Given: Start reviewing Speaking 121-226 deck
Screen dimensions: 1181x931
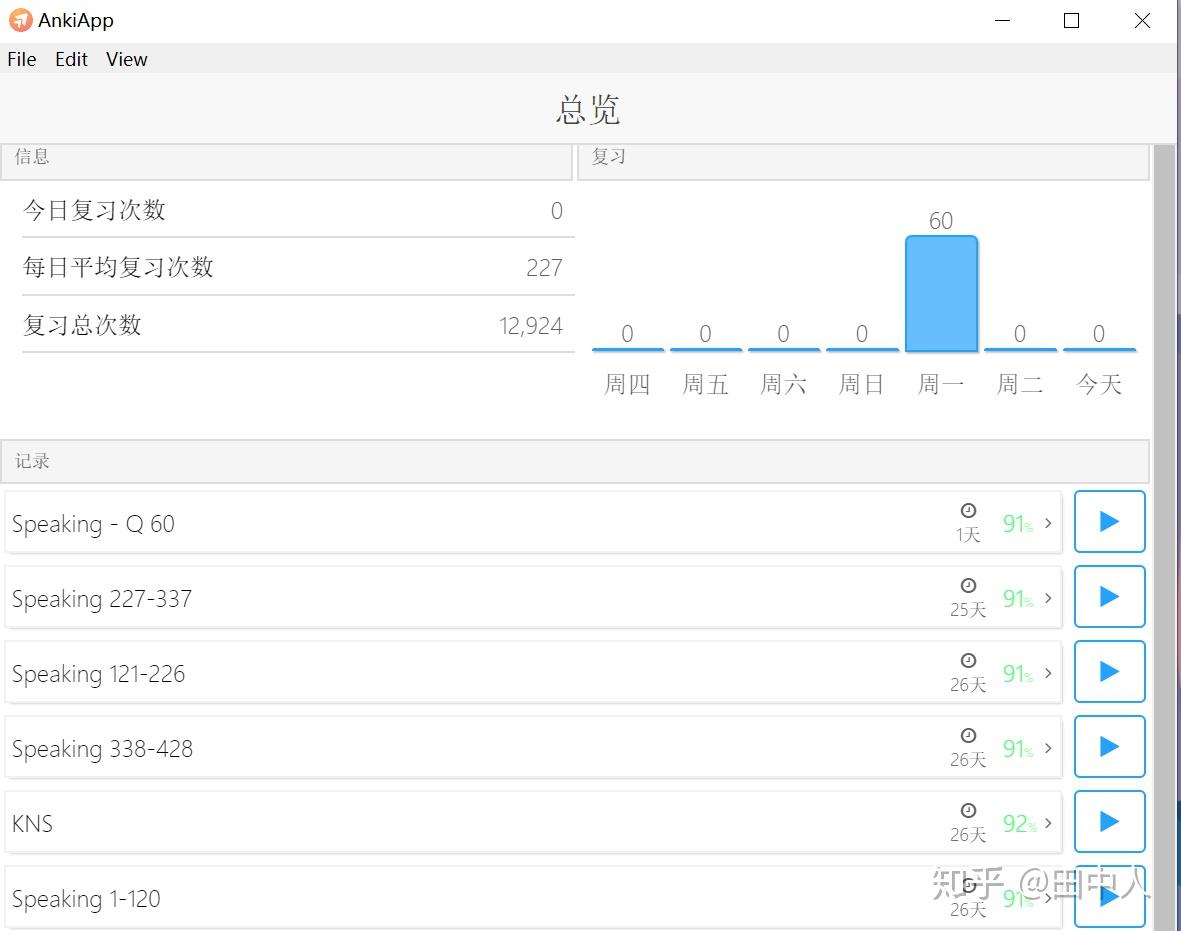Looking at the screenshot, I should tap(1109, 671).
